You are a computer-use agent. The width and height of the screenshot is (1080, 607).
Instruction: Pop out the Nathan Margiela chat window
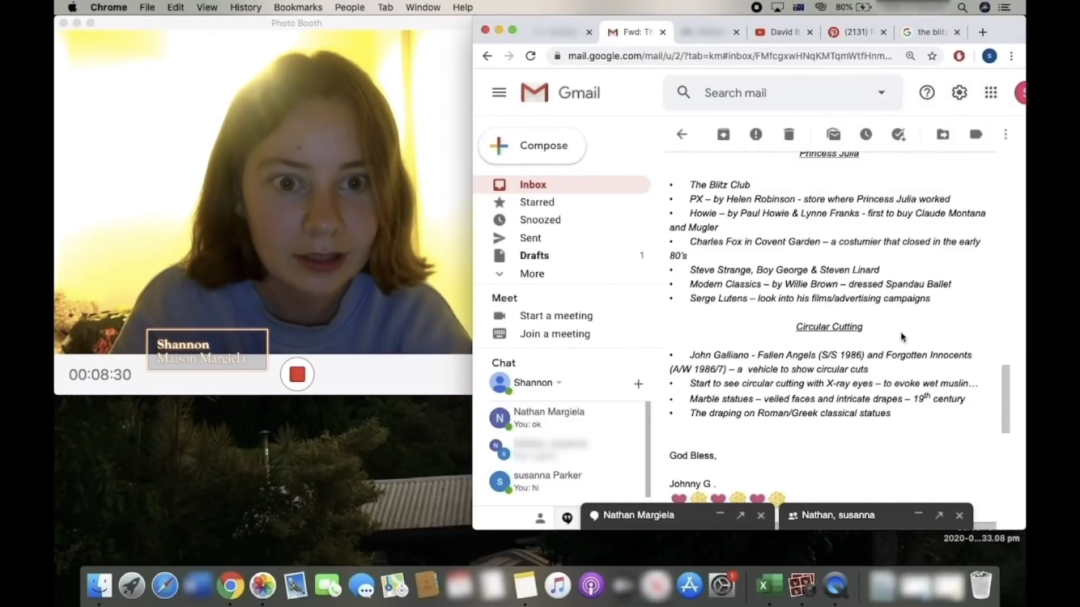(x=740, y=515)
